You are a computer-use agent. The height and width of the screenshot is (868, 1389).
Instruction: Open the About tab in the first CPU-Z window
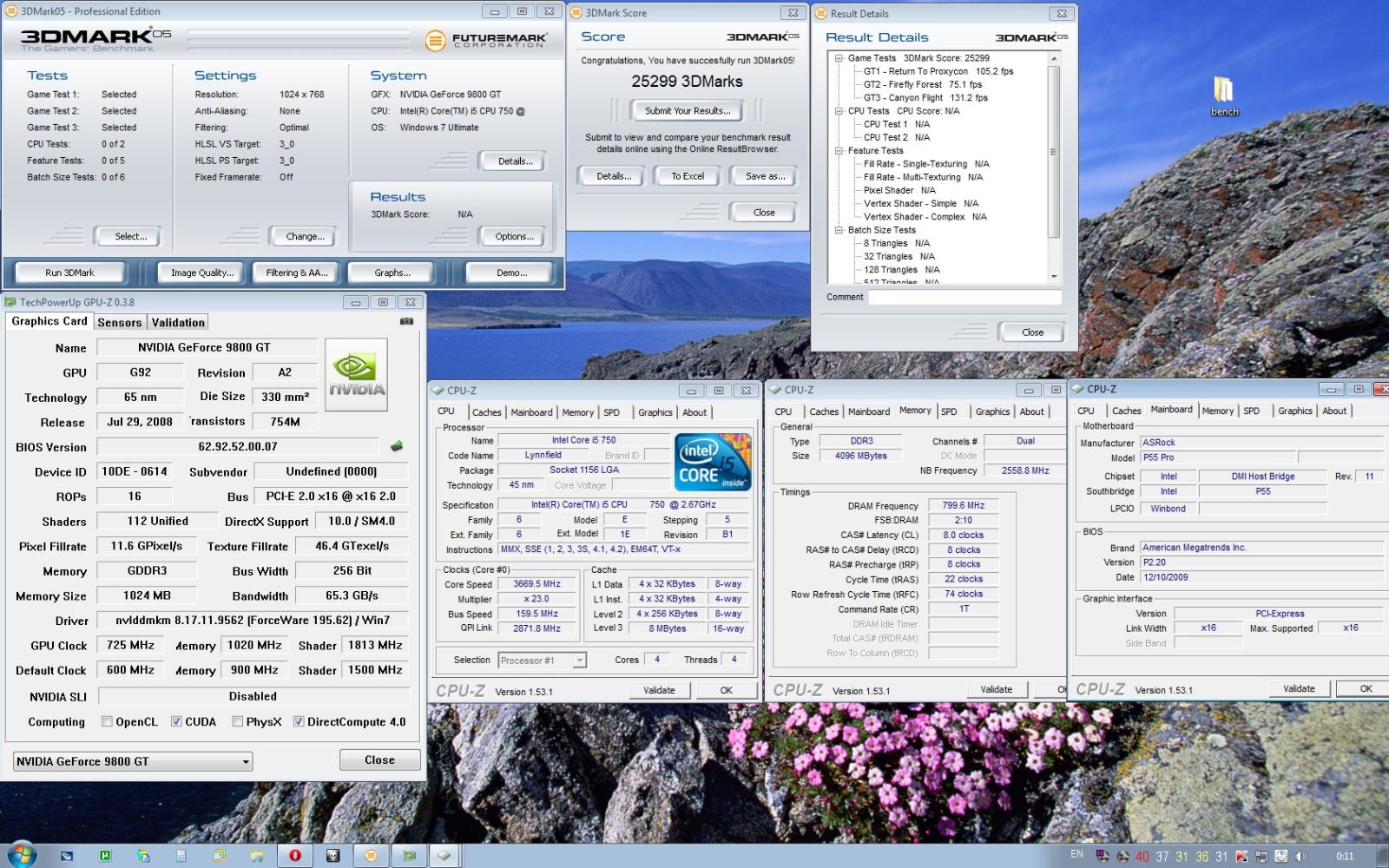click(x=694, y=412)
